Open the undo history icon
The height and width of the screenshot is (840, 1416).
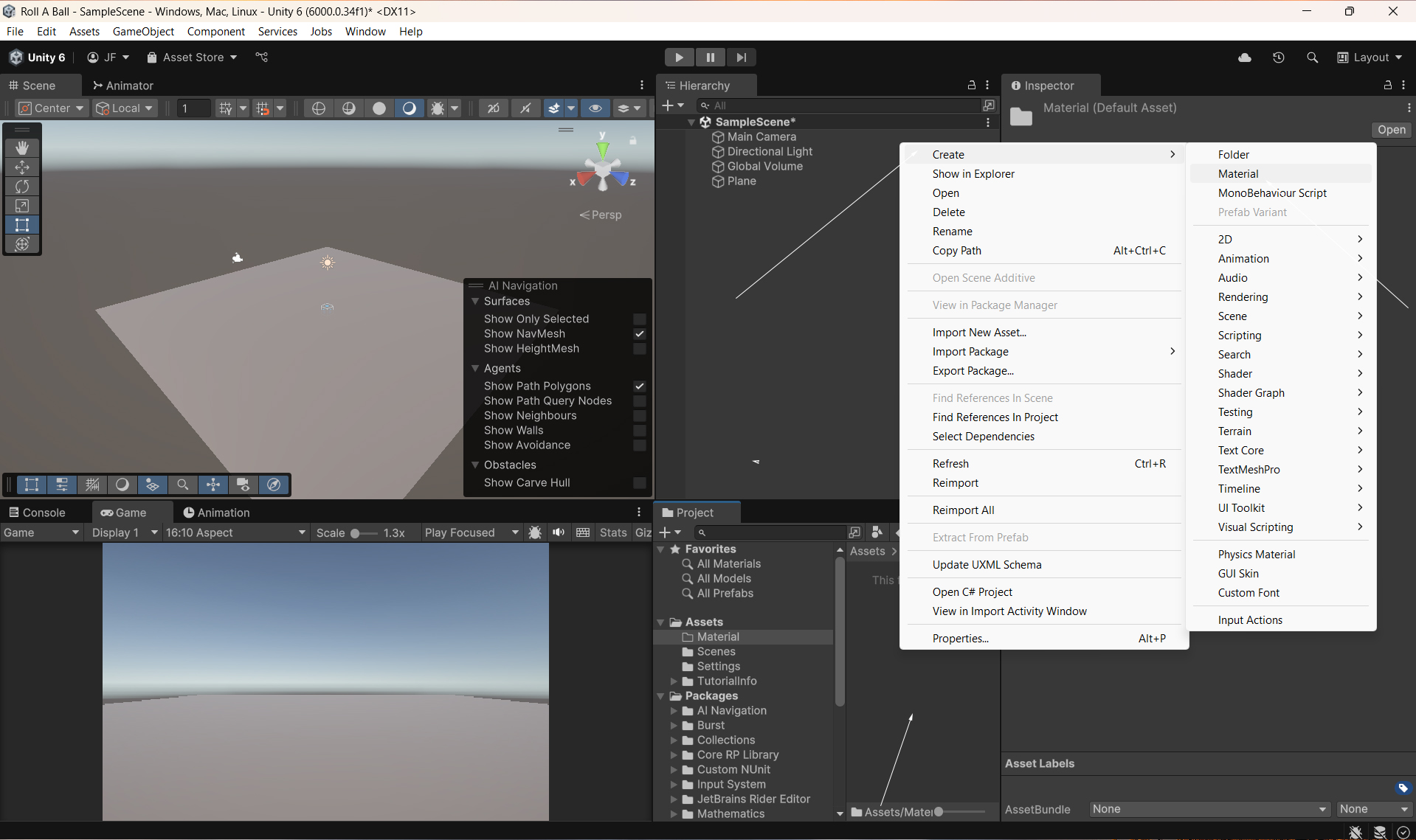1279,58
